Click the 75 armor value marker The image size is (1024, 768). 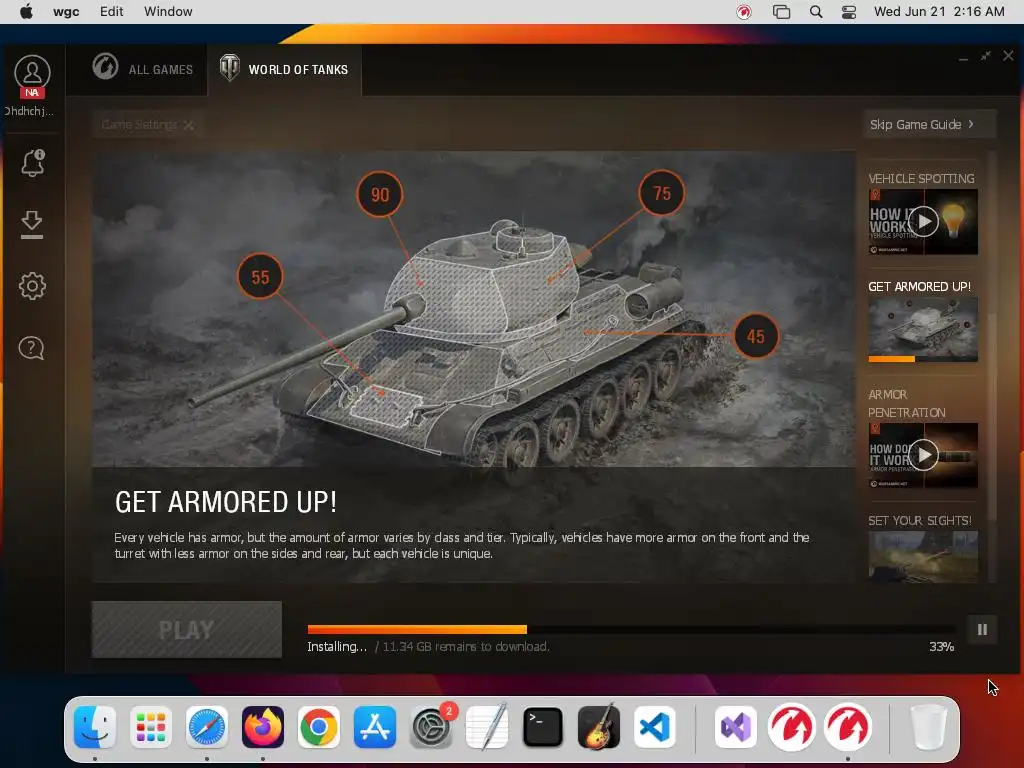pyautogui.click(x=662, y=193)
